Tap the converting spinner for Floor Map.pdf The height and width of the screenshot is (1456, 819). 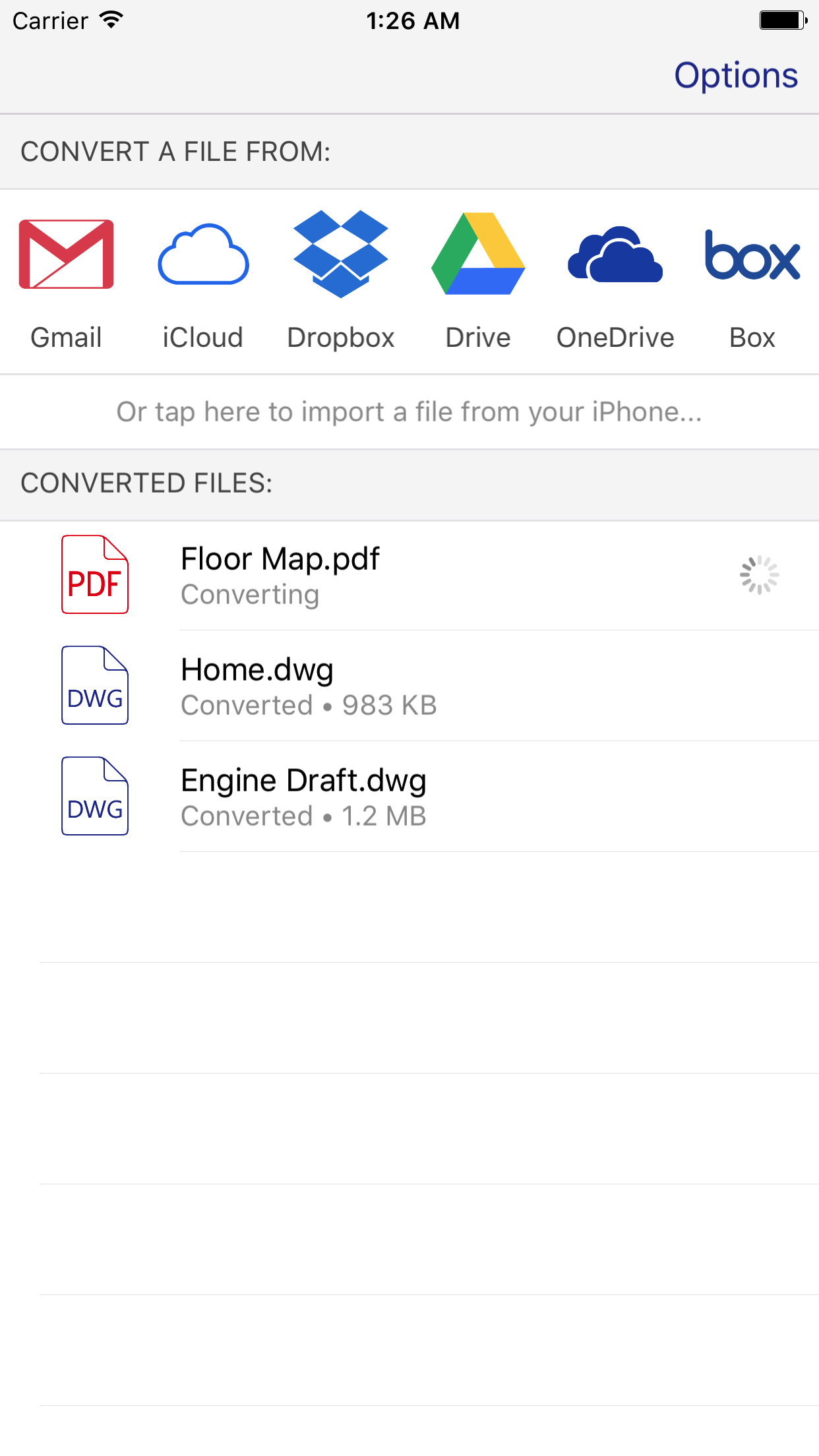[x=759, y=575]
